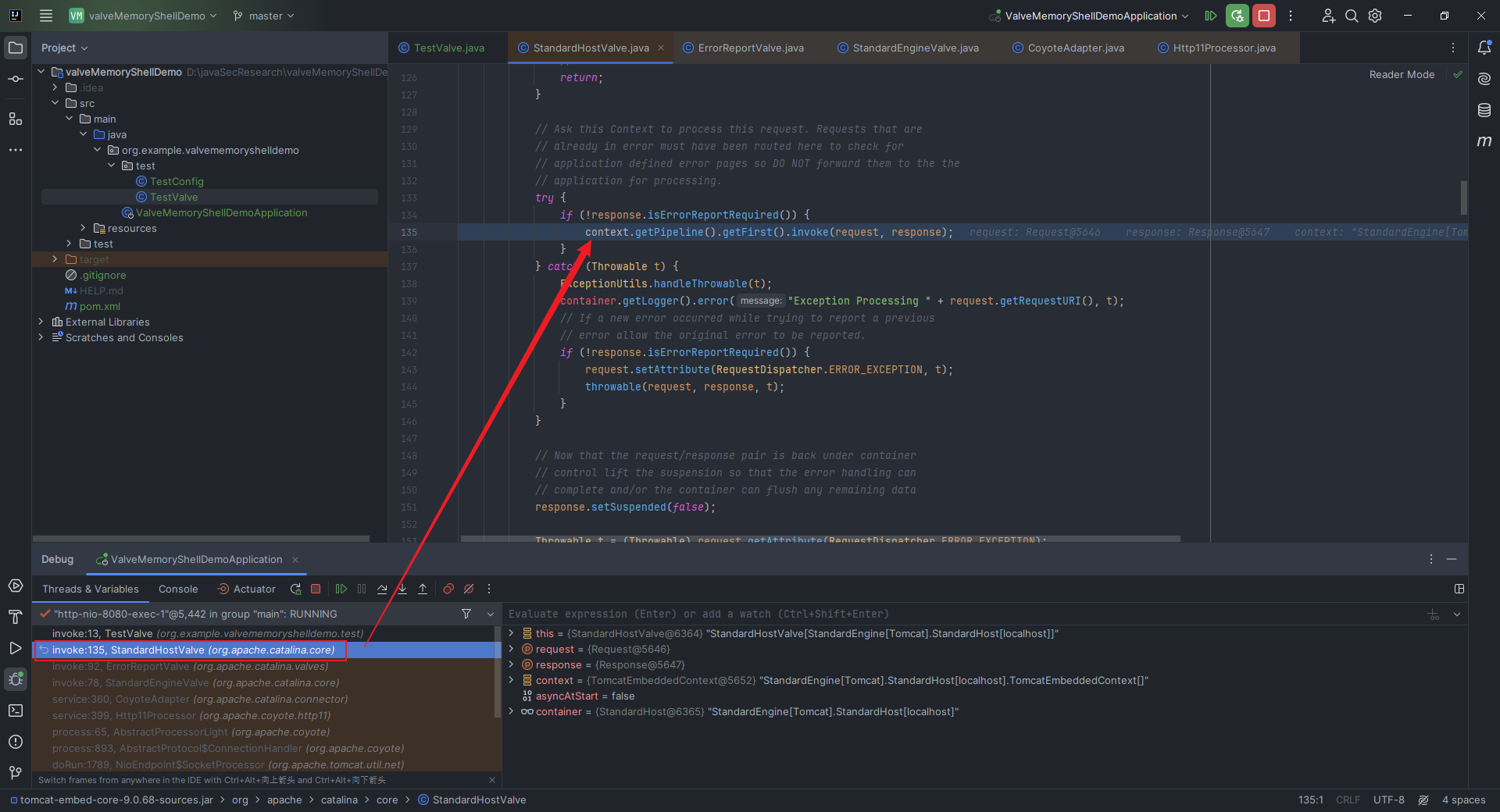Click Stop icon in Debug toolbar

316,589
